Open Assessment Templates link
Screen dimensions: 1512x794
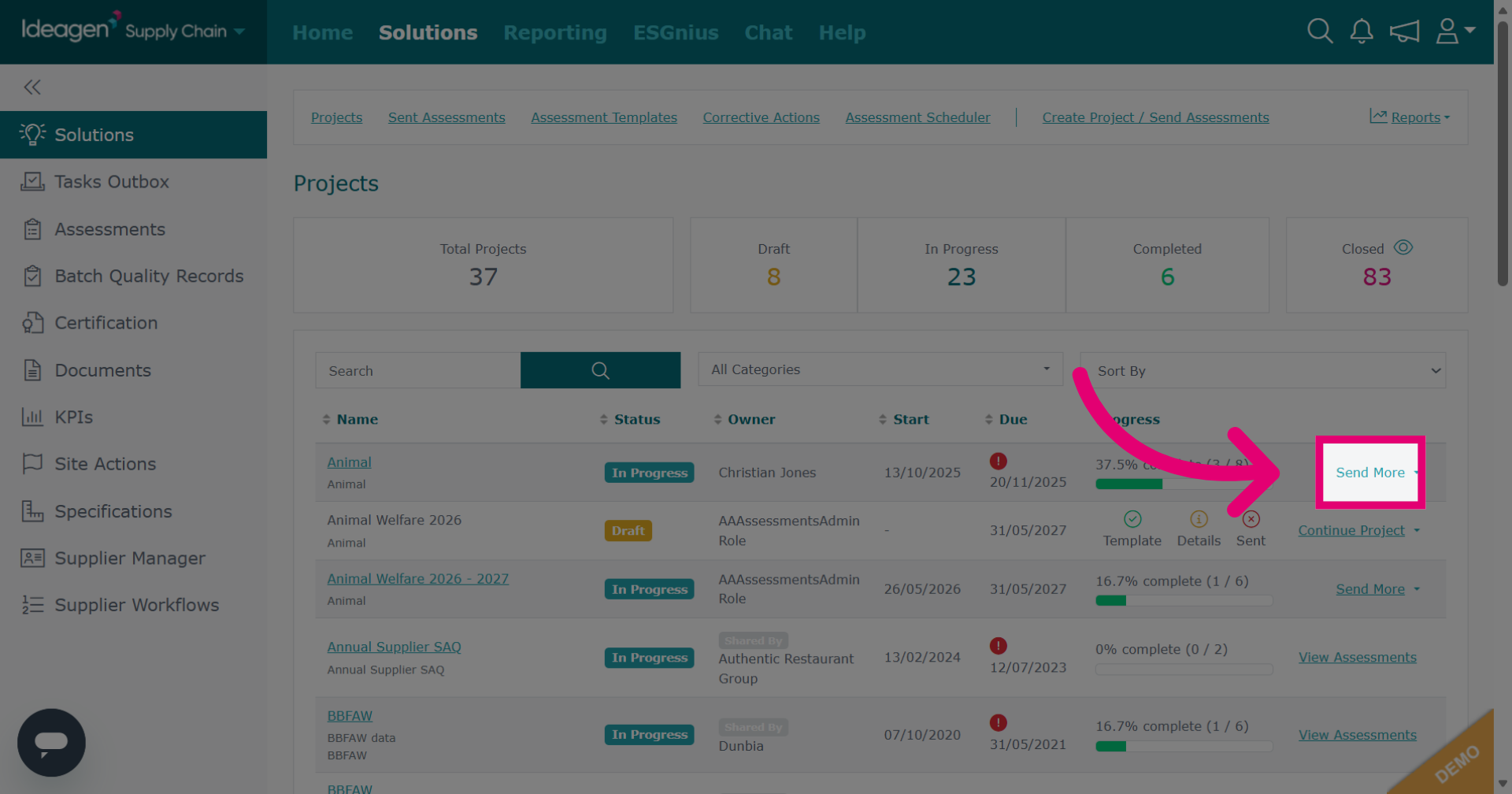point(604,117)
